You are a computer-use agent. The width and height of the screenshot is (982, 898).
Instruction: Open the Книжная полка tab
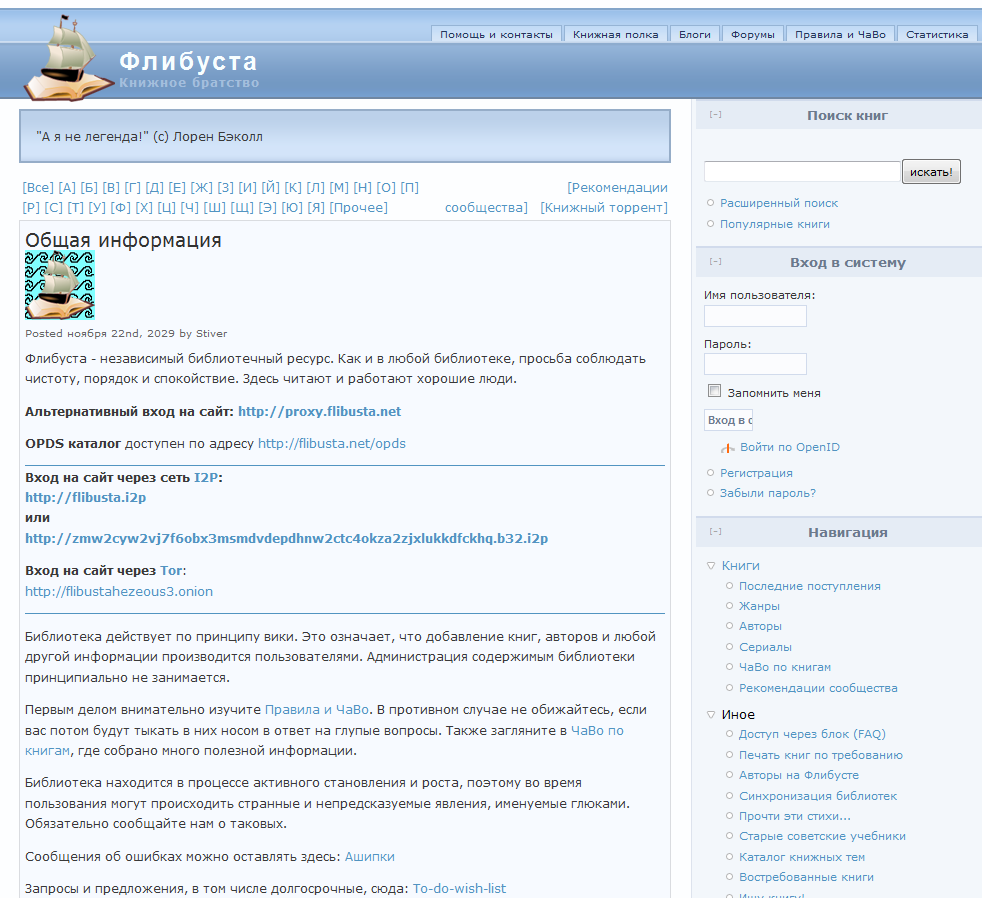tap(616, 34)
